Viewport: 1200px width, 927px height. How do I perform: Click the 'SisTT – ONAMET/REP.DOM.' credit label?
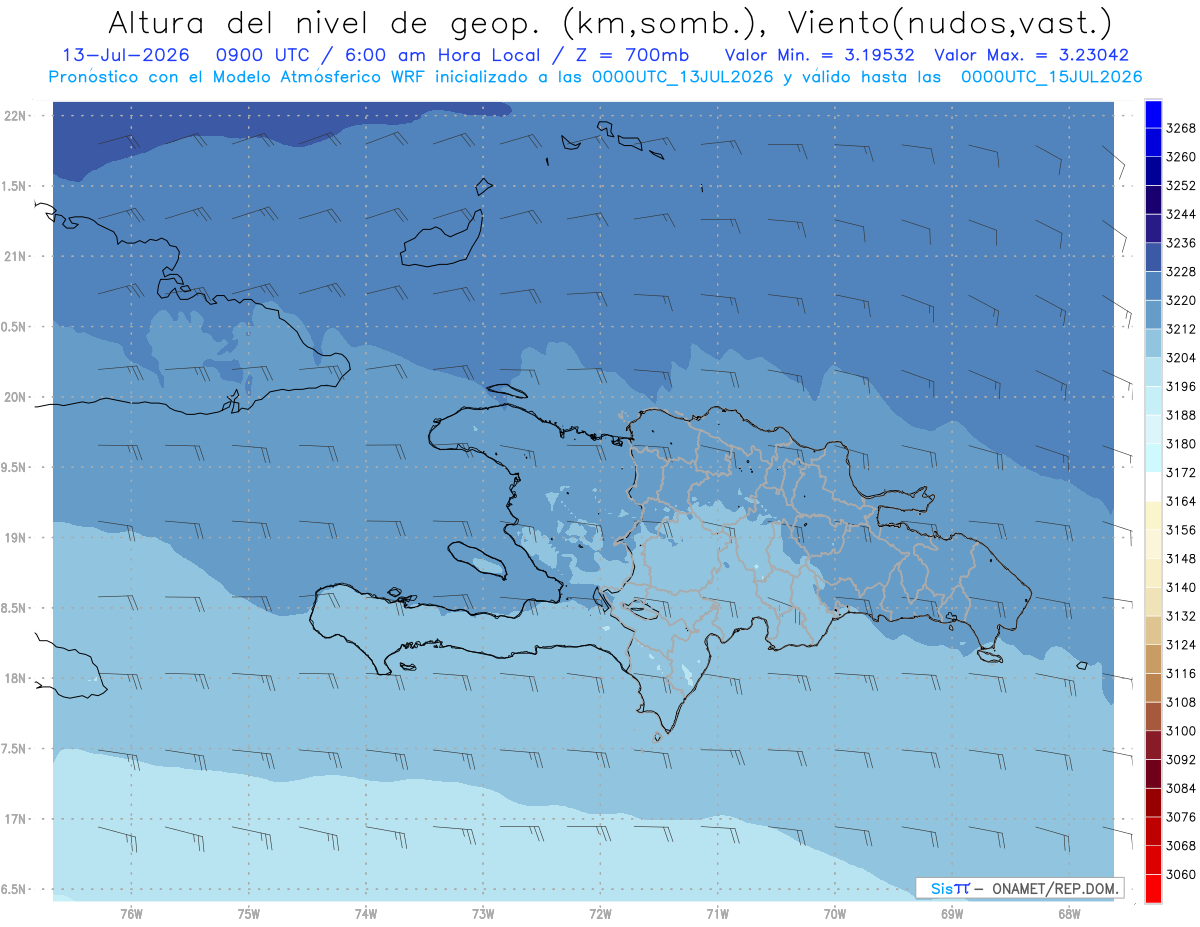click(x=1020, y=888)
